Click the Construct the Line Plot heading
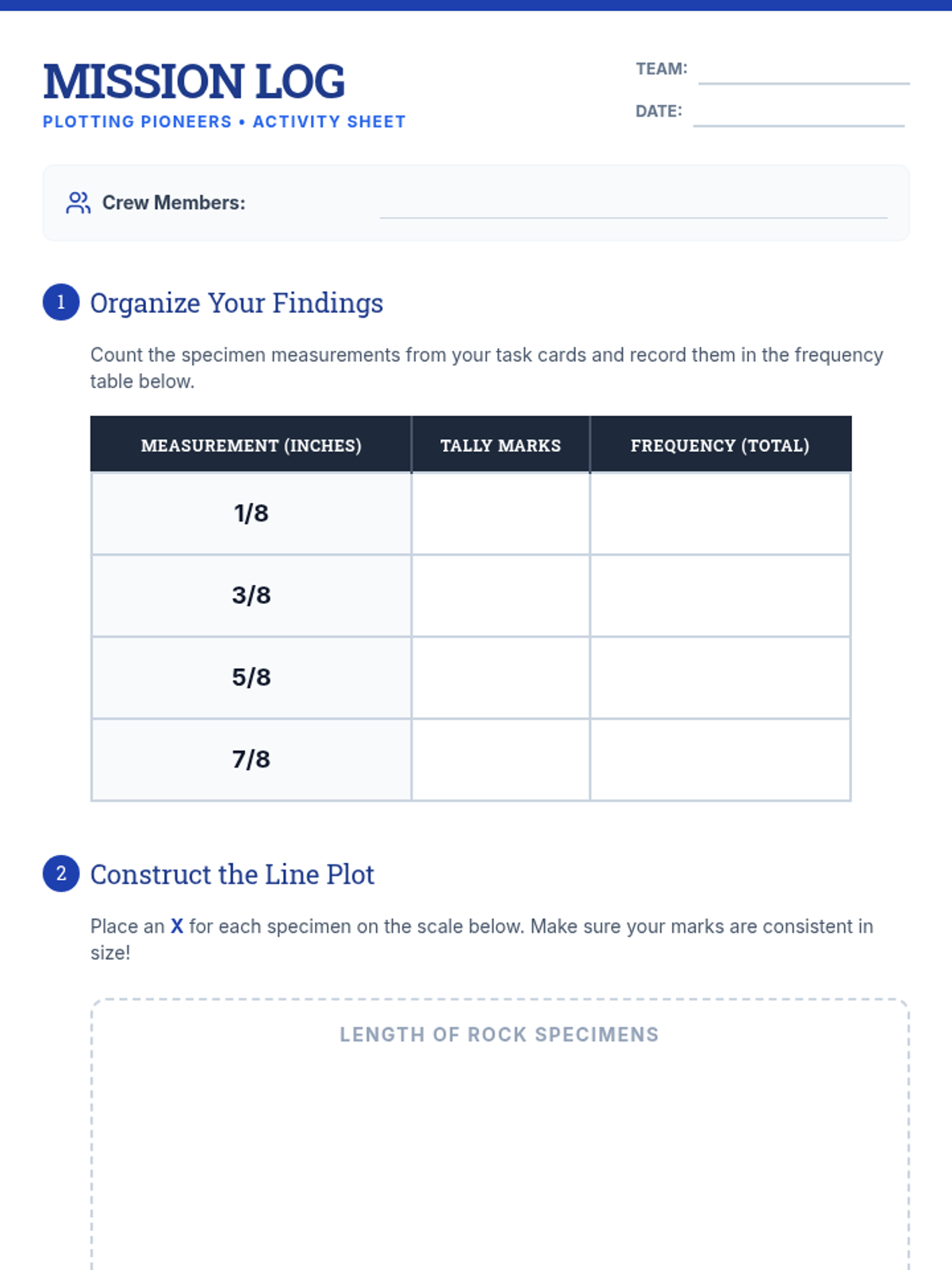The image size is (952, 1270). (232, 875)
